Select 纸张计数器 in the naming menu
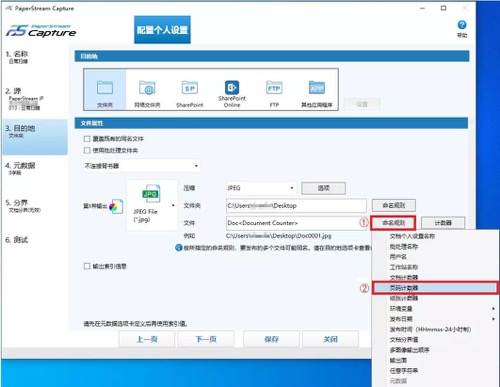Viewport: 500px width, 387px height. pyautogui.click(x=404, y=298)
